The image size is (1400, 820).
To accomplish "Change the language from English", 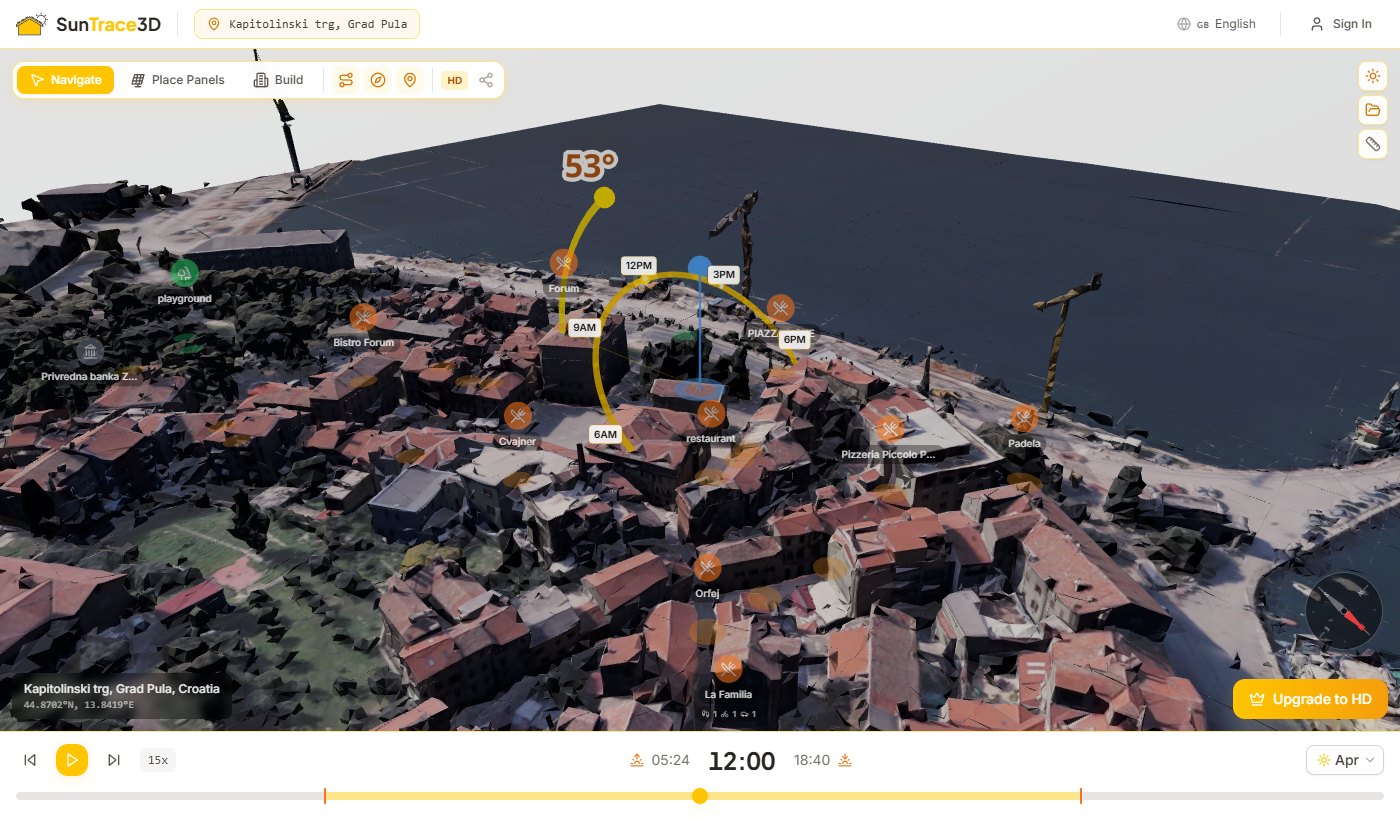I will [1216, 23].
